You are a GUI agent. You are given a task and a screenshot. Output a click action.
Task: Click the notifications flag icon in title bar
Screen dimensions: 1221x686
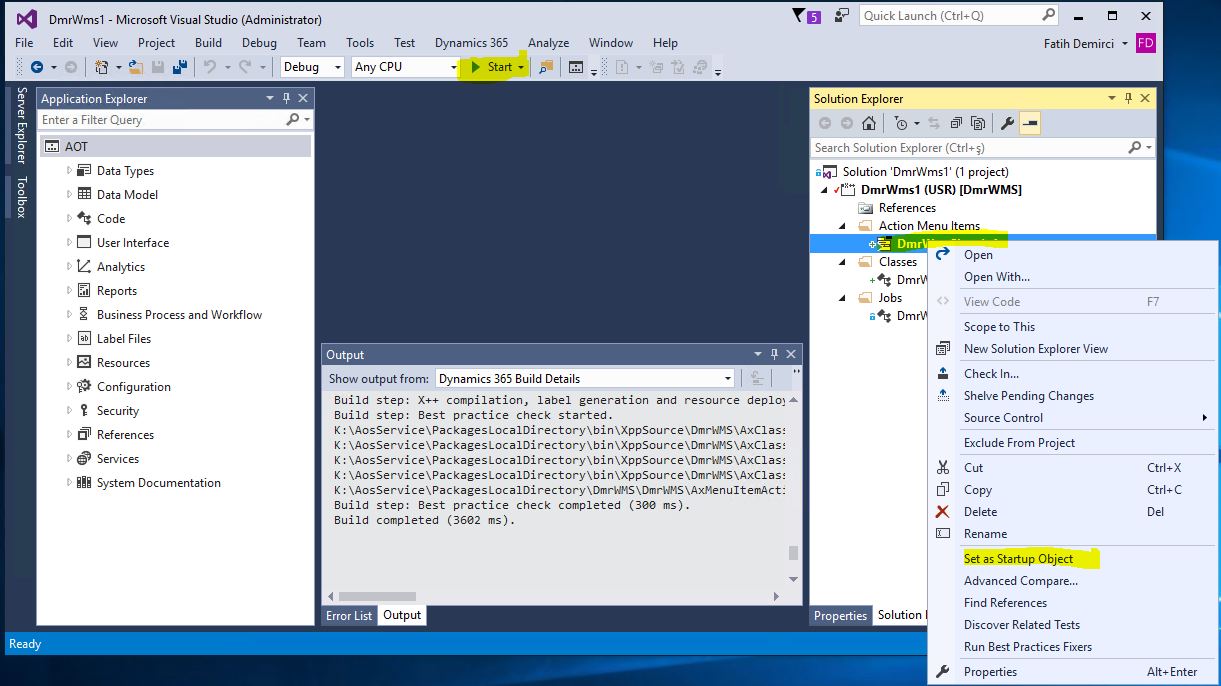click(x=800, y=16)
